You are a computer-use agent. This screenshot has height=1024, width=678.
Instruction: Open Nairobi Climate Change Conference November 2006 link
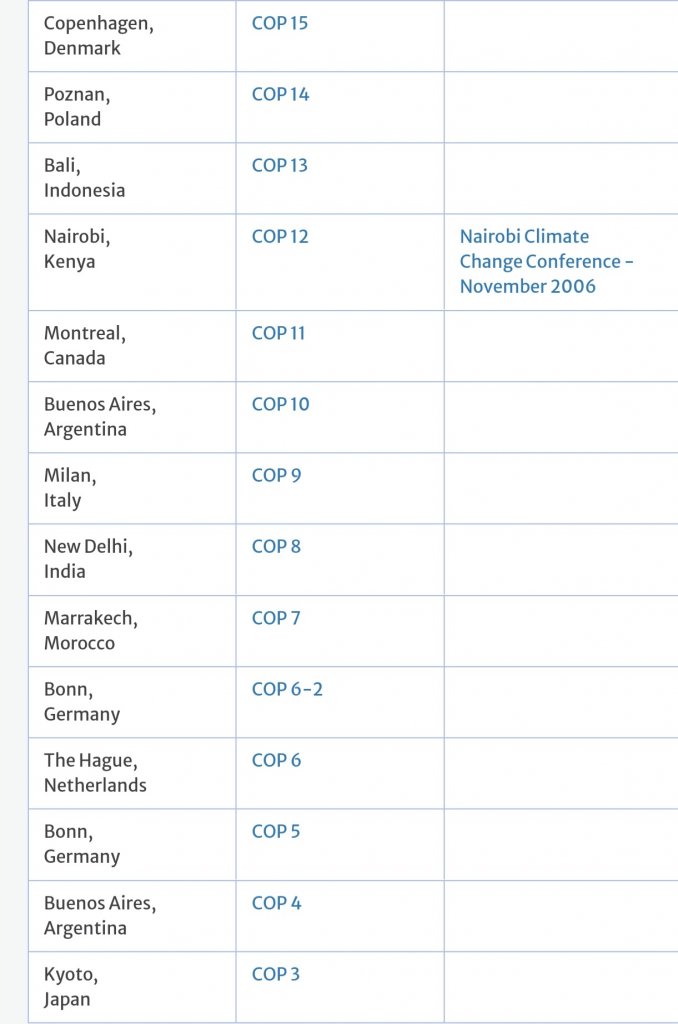pos(546,261)
